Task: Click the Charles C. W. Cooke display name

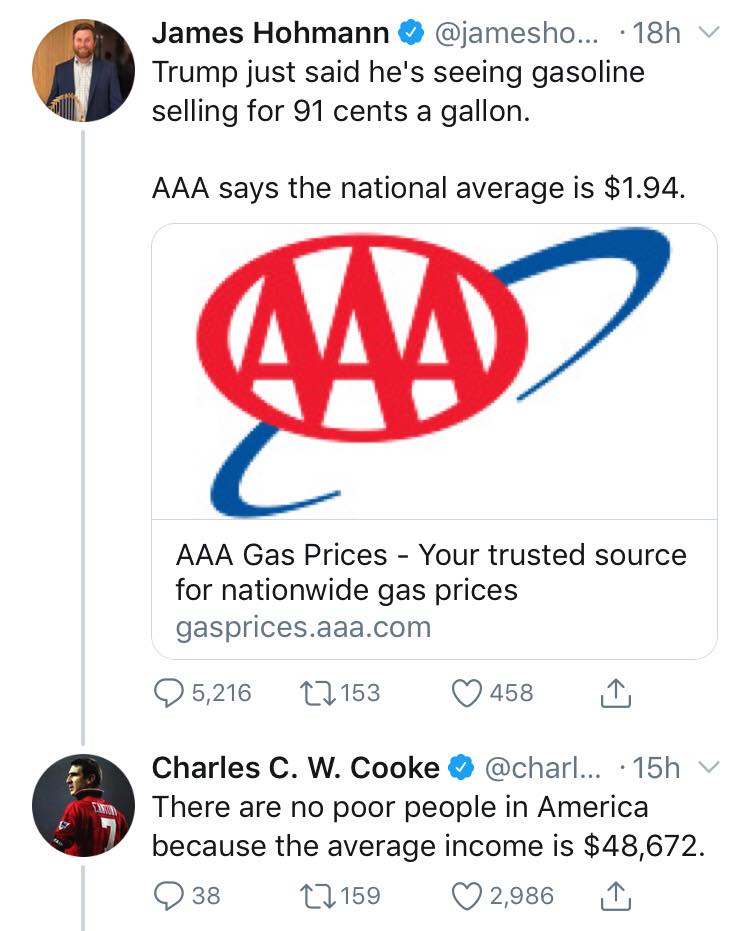Action: [x=295, y=768]
